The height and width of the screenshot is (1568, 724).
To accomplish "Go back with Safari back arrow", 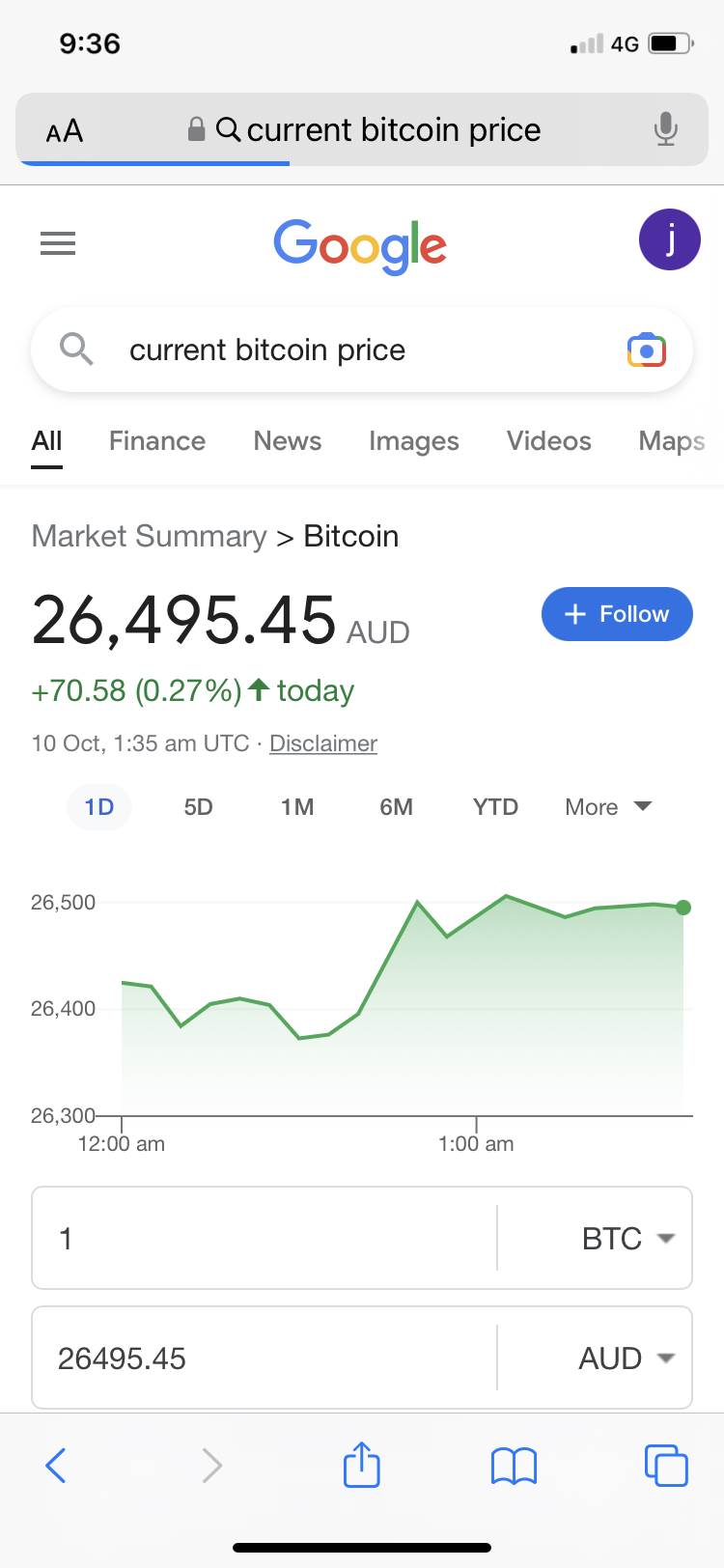I will pos(57,1465).
